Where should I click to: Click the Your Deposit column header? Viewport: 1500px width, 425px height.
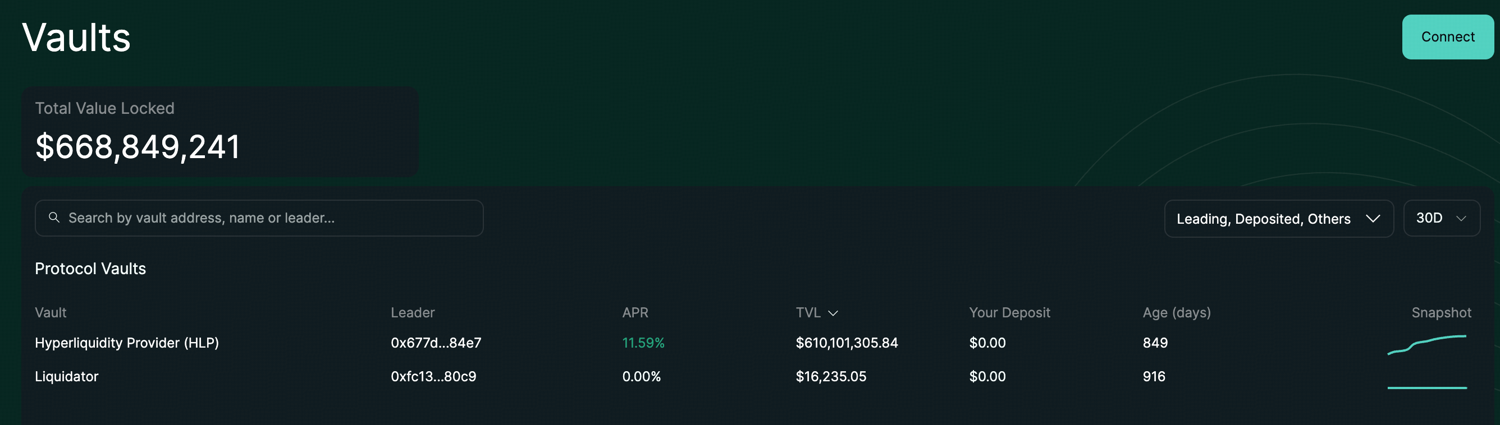pyautogui.click(x=1009, y=313)
